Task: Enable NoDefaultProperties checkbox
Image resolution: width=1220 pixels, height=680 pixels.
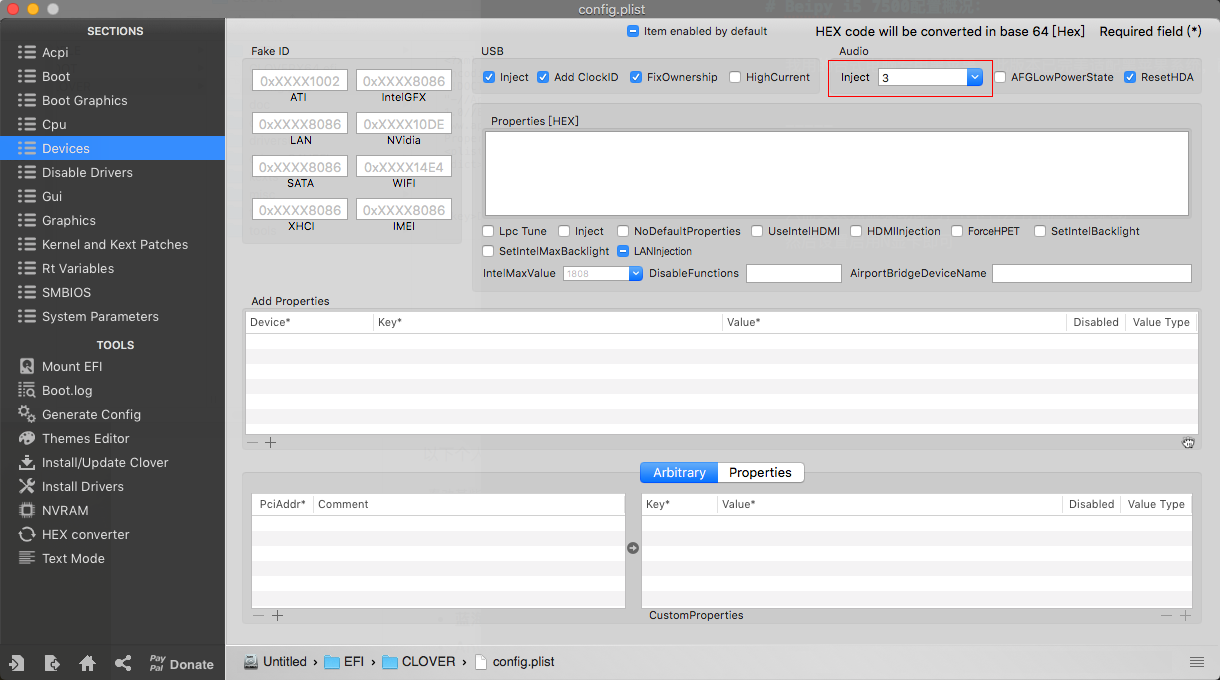Action: click(624, 231)
